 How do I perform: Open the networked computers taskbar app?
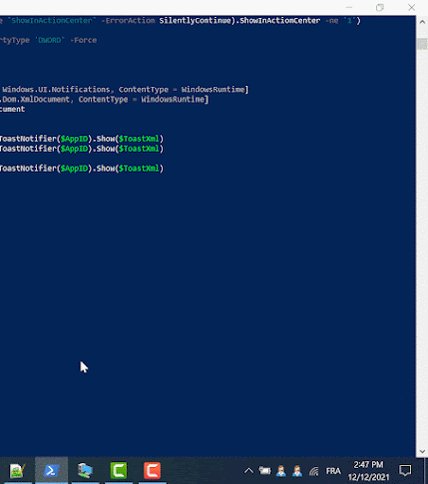[x=85, y=470]
